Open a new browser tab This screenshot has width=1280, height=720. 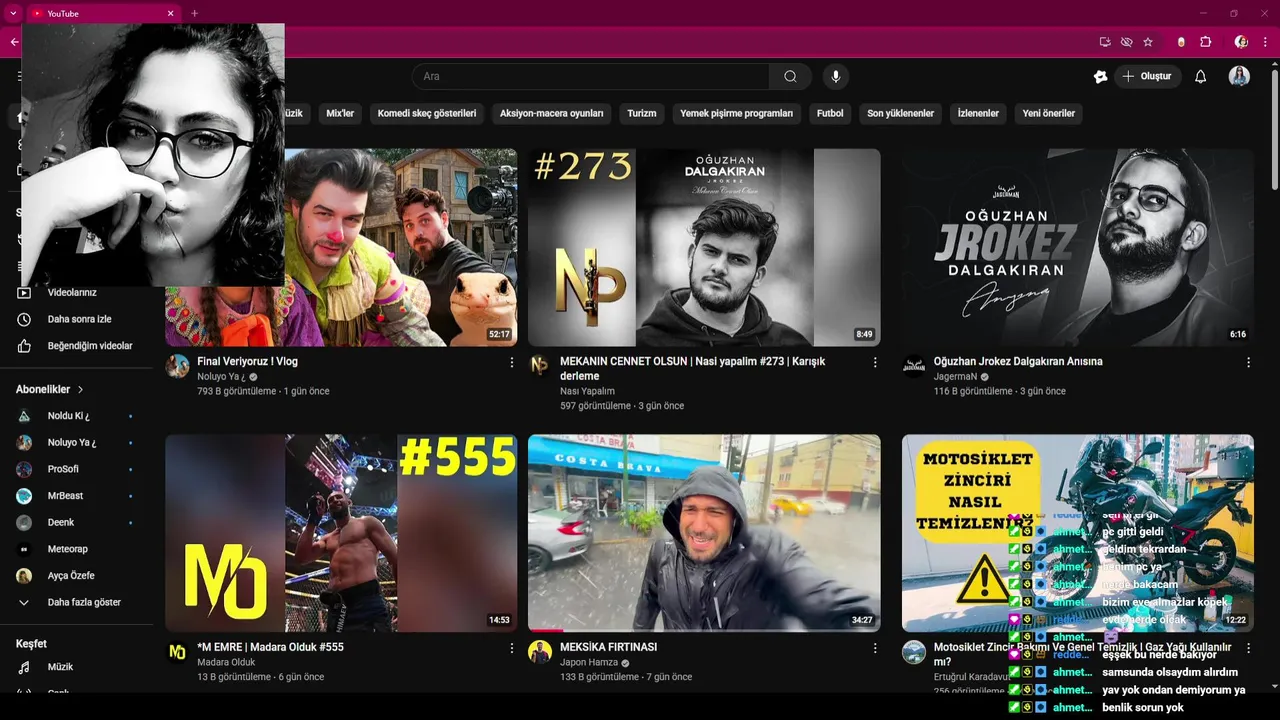194,13
